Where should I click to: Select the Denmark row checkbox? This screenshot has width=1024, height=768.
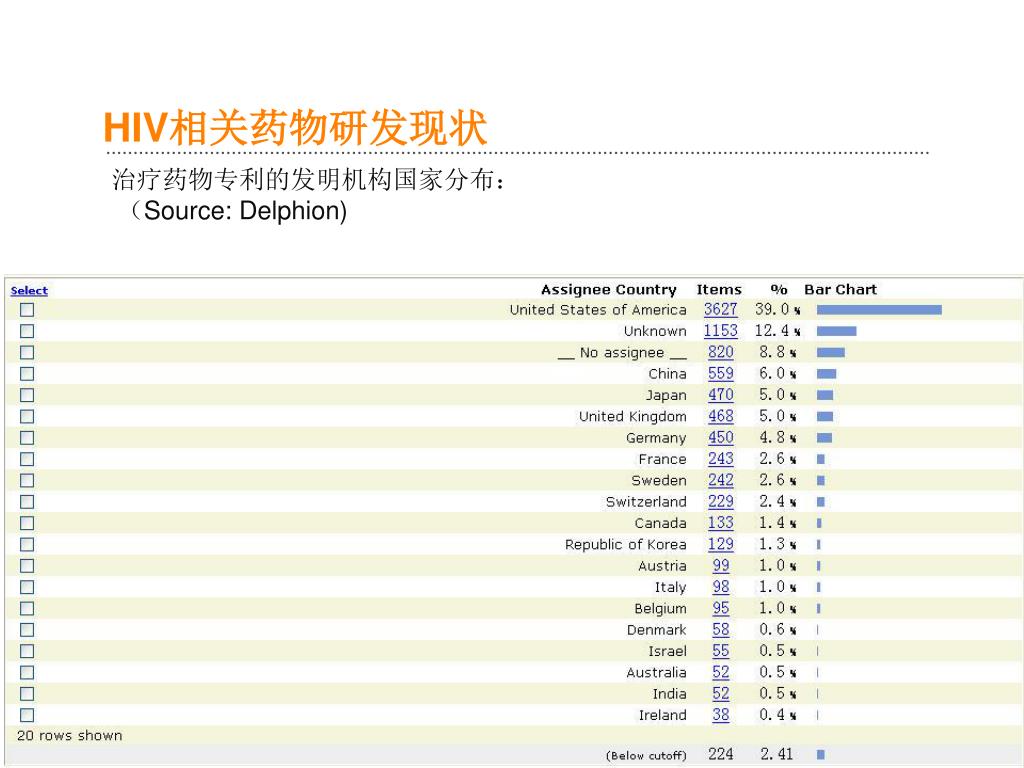pos(27,630)
